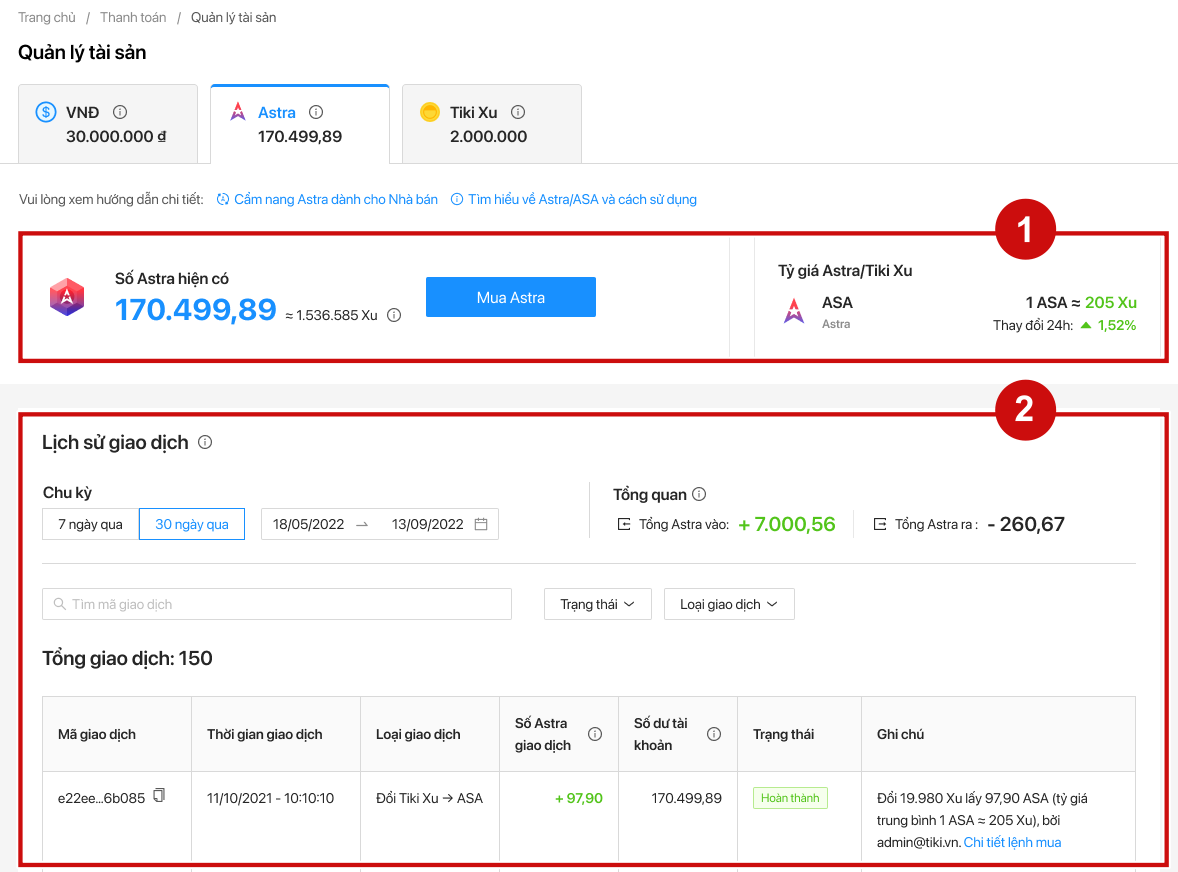The width and height of the screenshot is (1178, 872).
Task: Click the info icon next to 1.536.585 Xu
Action: tap(394, 315)
